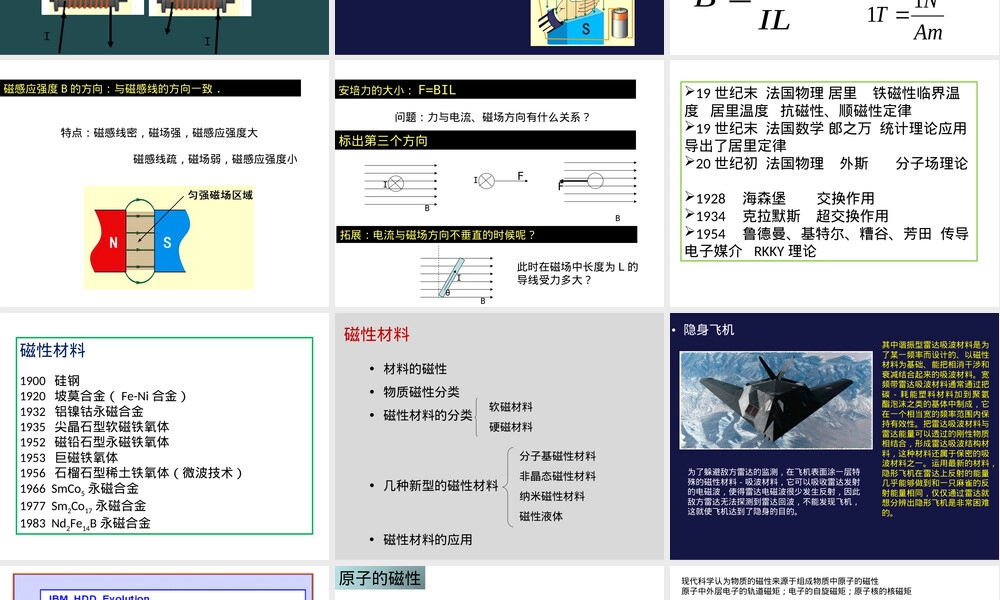Click the N-S magnet diagram labeled 匀强磁场区域
The height and width of the screenshot is (600, 1000).
click(169, 237)
